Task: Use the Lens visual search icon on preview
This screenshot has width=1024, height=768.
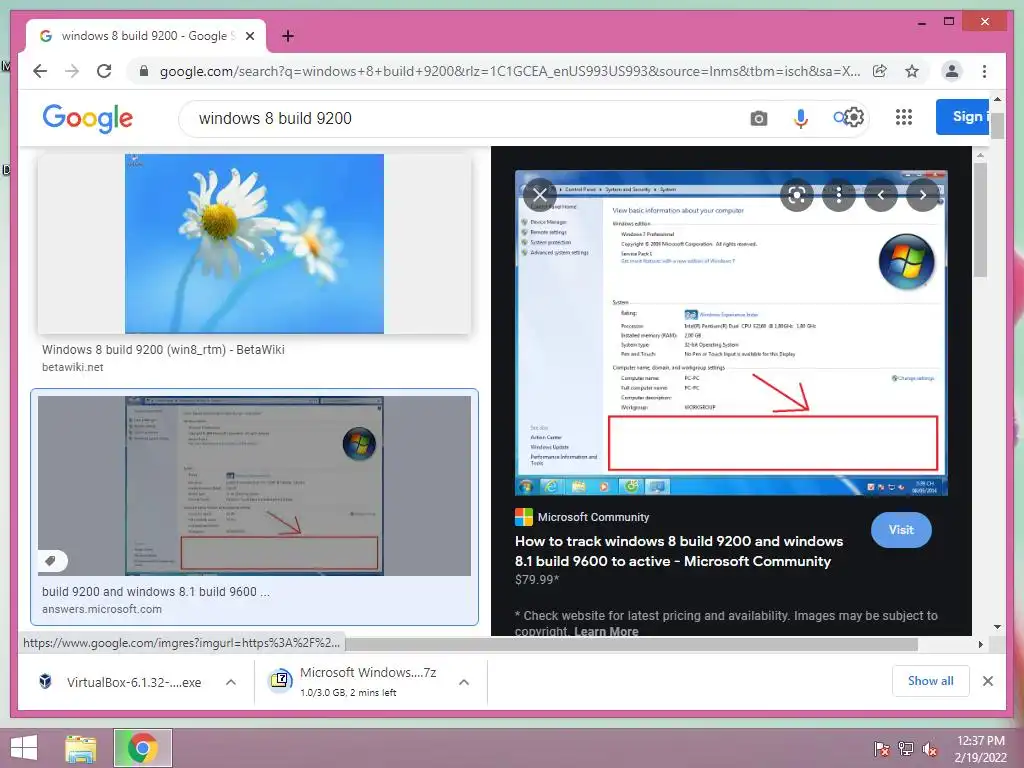Action: [797, 195]
